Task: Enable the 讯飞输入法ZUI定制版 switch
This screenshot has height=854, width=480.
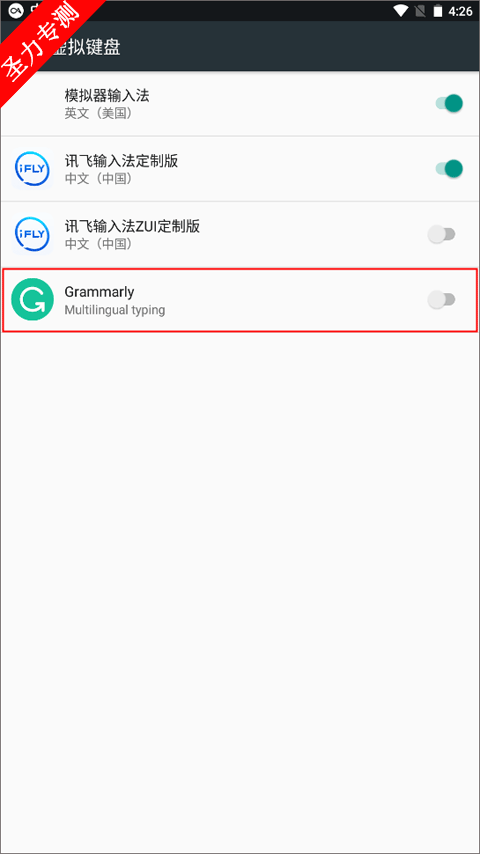Action: 441,235
